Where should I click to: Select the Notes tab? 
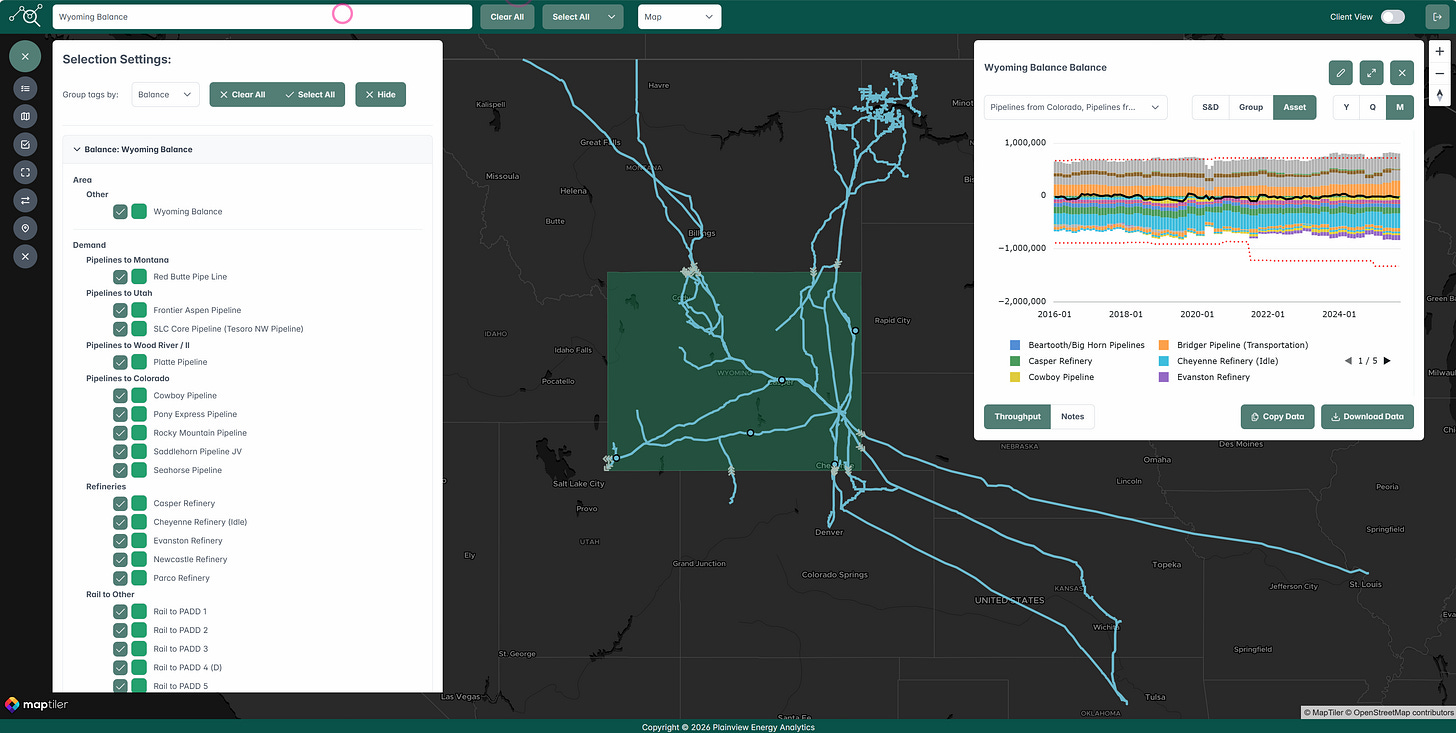[x=1072, y=416]
